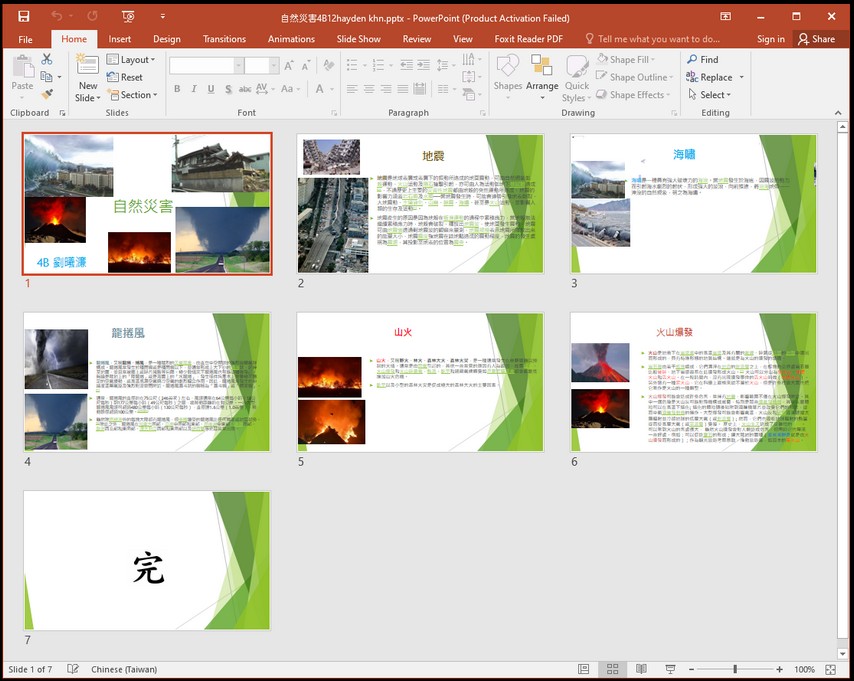Click the New Slide icon
This screenshot has height=681, width=854.
87,65
